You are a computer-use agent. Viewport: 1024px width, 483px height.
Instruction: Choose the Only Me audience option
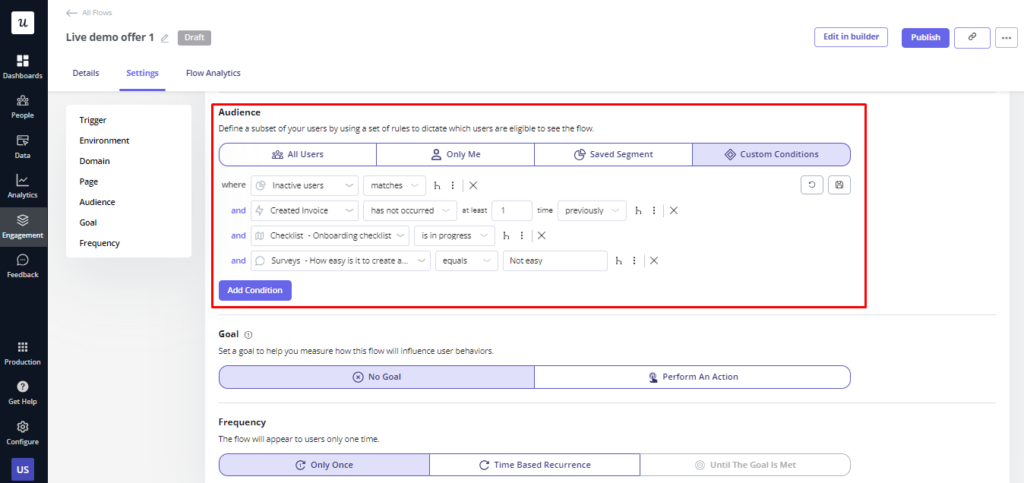(455, 155)
